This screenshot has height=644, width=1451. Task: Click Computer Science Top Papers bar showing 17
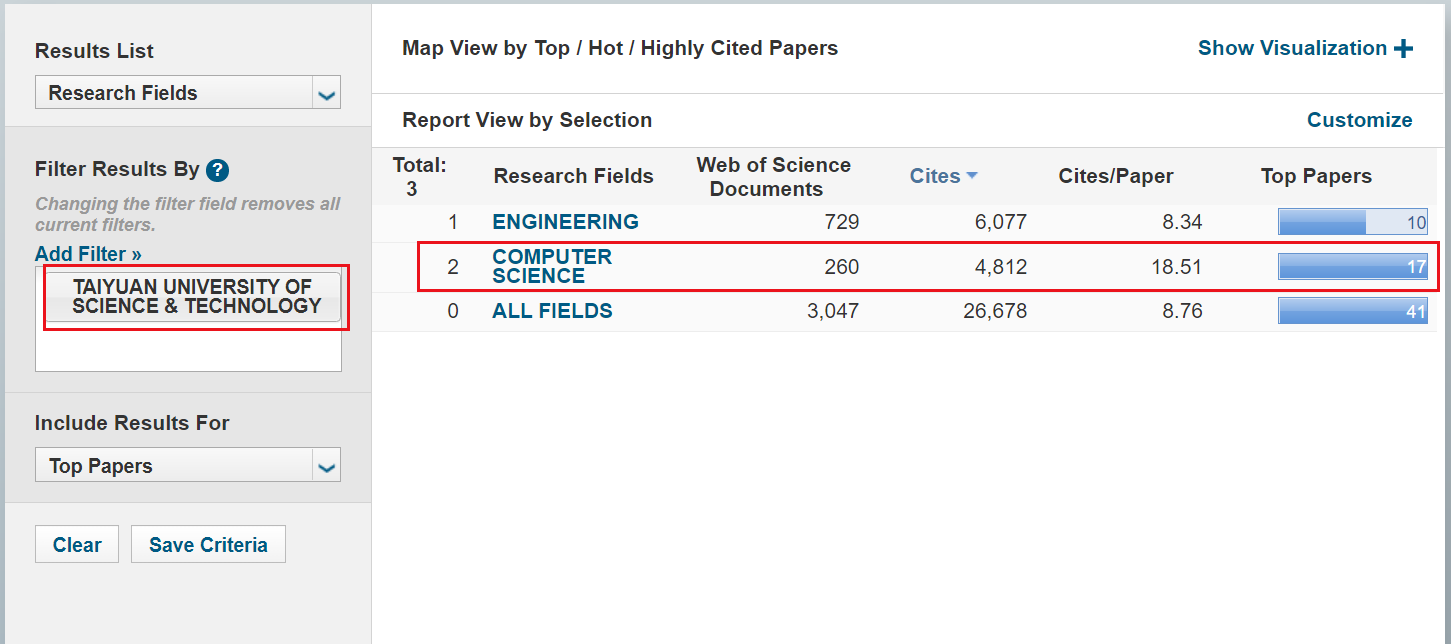click(x=1352, y=267)
